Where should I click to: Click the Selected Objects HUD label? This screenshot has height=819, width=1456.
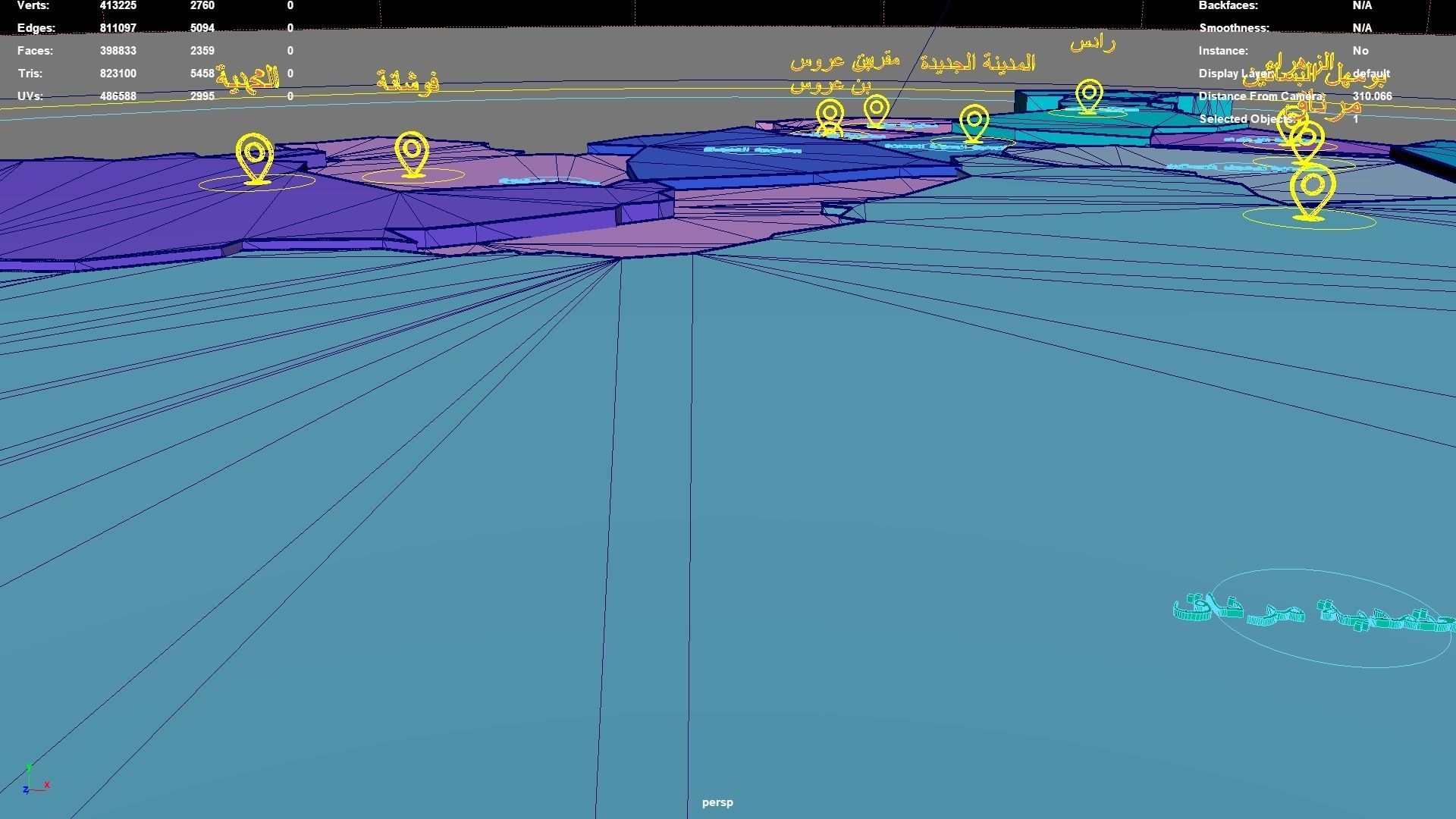click(1247, 119)
